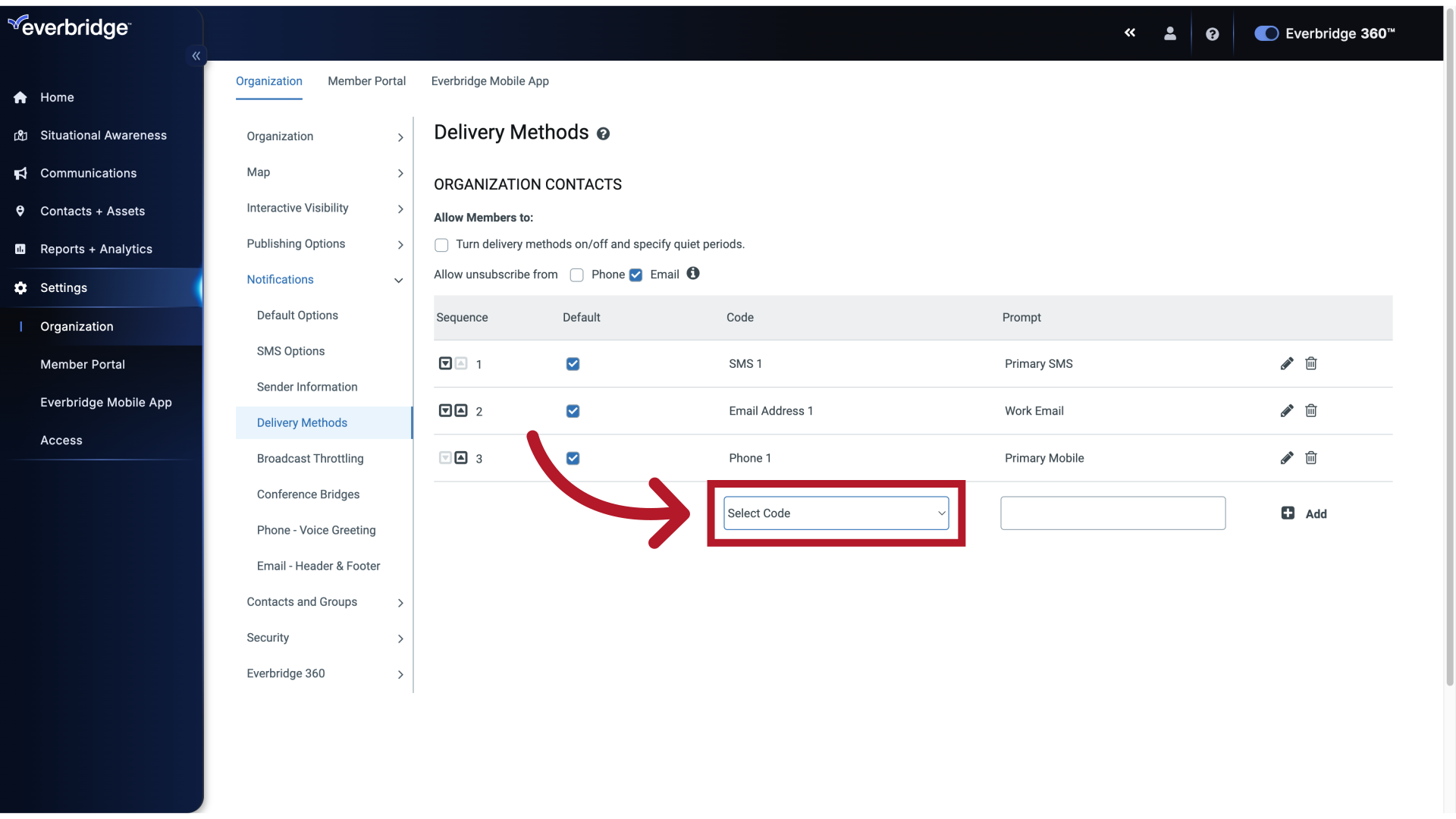
Task: Click the Add icon next to prompt field
Action: tap(1288, 513)
